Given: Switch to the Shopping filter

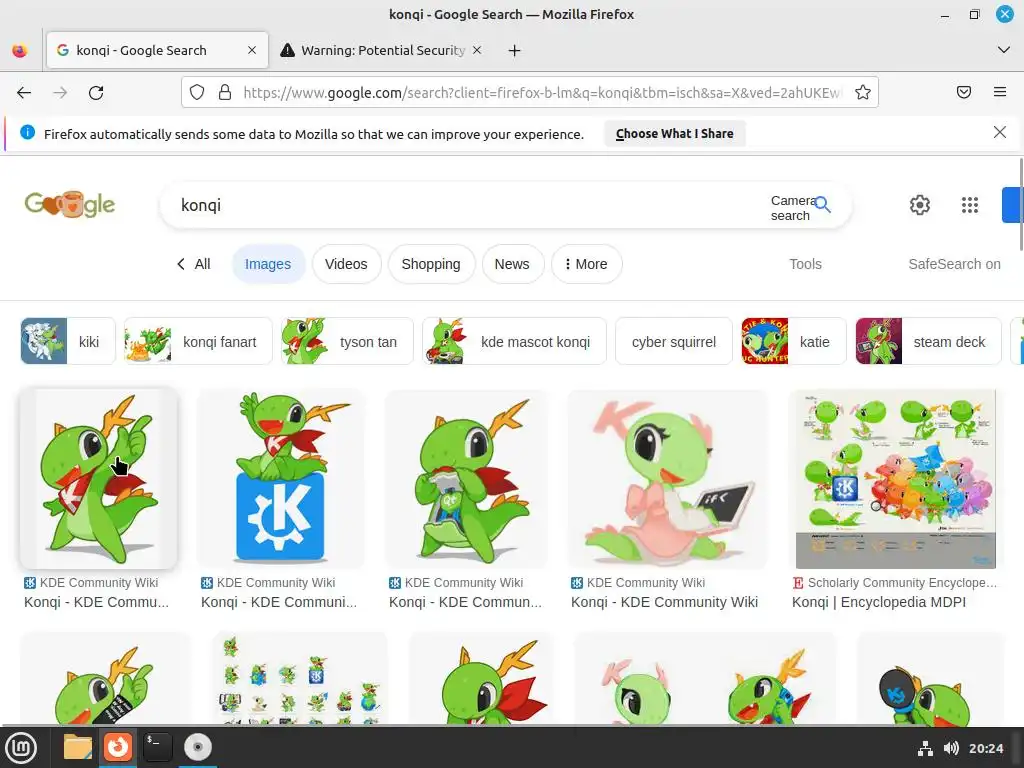Looking at the screenshot, I should click(x=431, y=264).
